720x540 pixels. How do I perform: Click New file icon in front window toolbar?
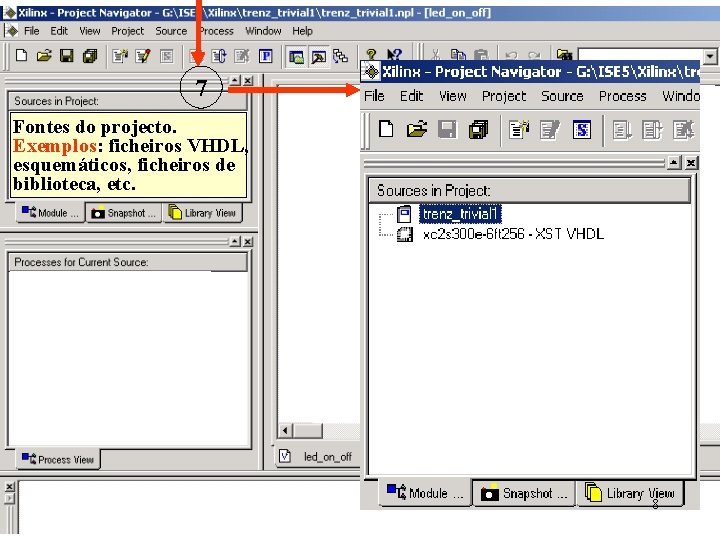coord(386,129)
